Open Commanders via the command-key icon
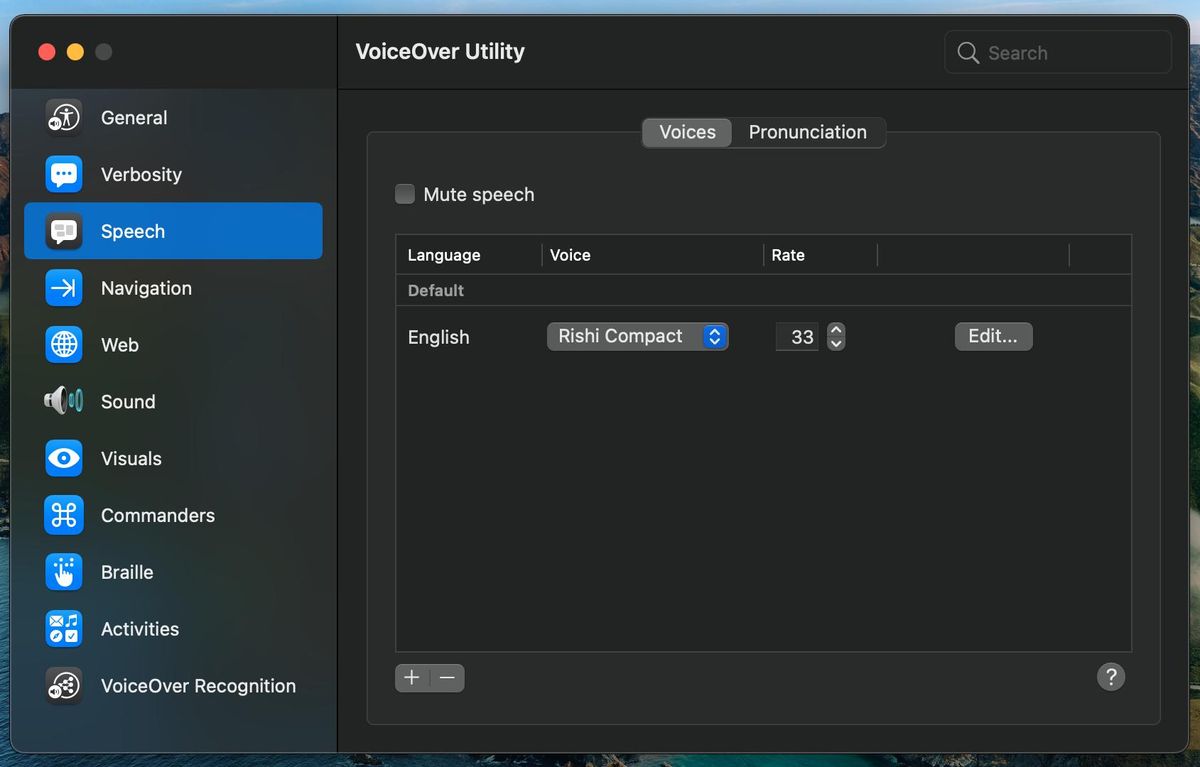This screenshot has height=767, width=1200. [63, 515]
